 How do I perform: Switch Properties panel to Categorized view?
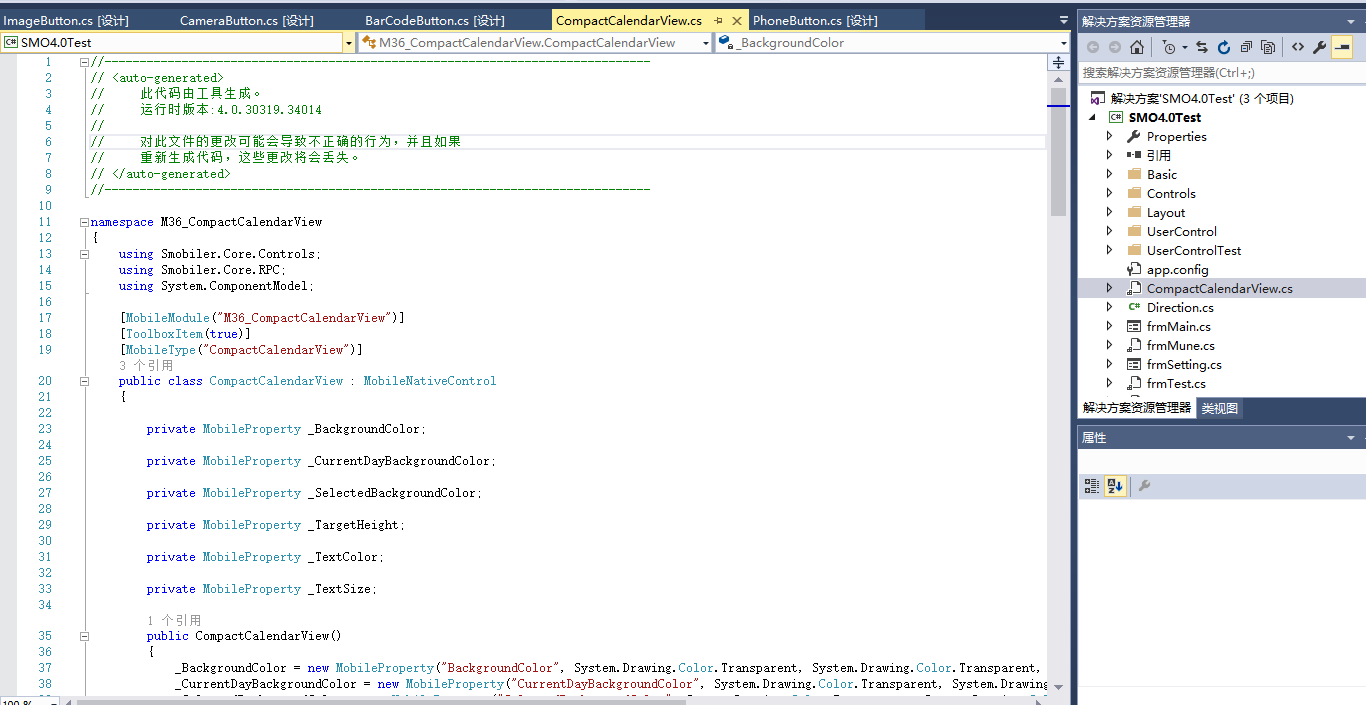click(x=1093, y=486)
